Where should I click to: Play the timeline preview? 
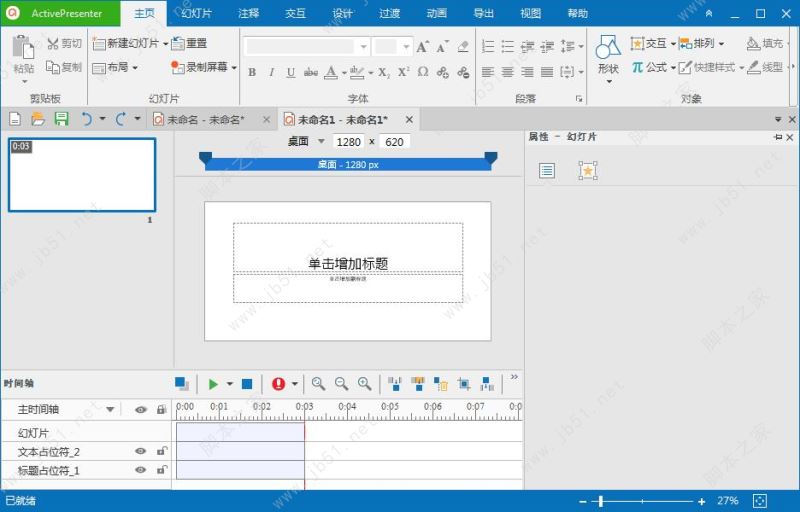(x=213, y=384)
